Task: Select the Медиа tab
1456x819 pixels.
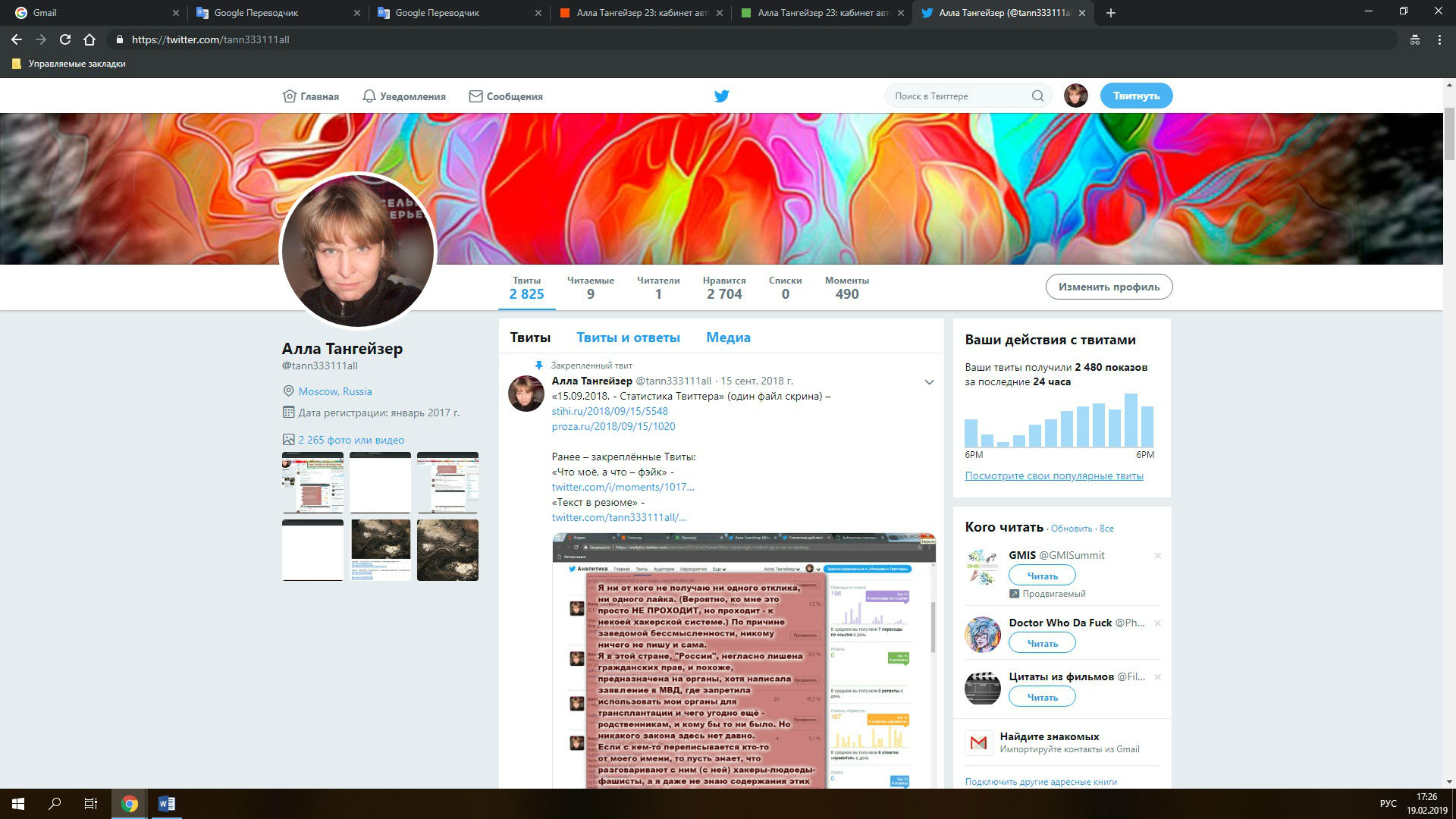Action: tap(728, 337)
